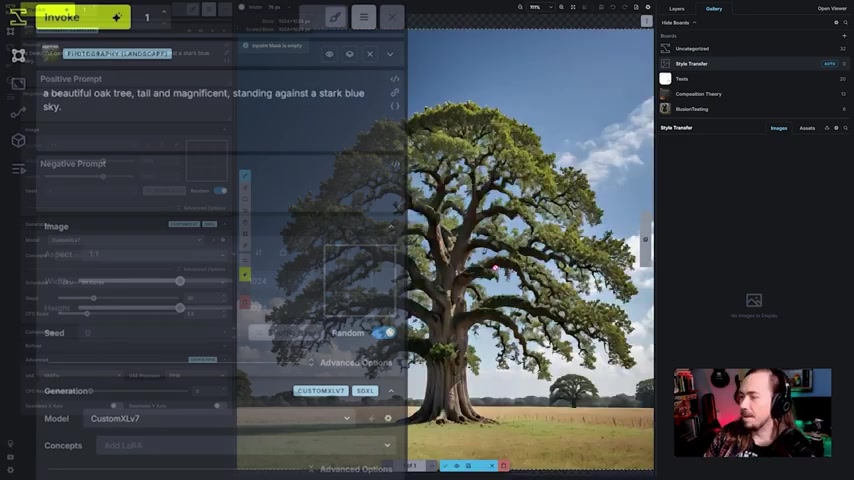Toggle the Seamless X Axis switch
The width and height of the screenshot is (854, 480).
click(115, 405)
